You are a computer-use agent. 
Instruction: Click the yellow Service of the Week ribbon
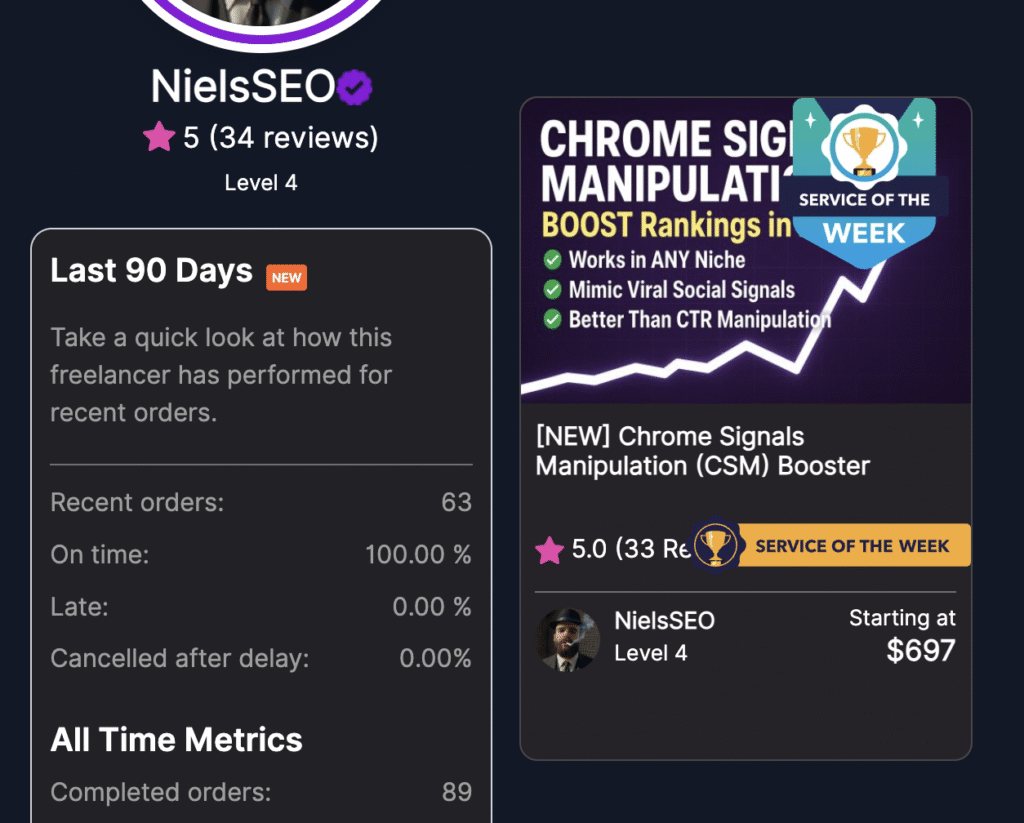851,546
